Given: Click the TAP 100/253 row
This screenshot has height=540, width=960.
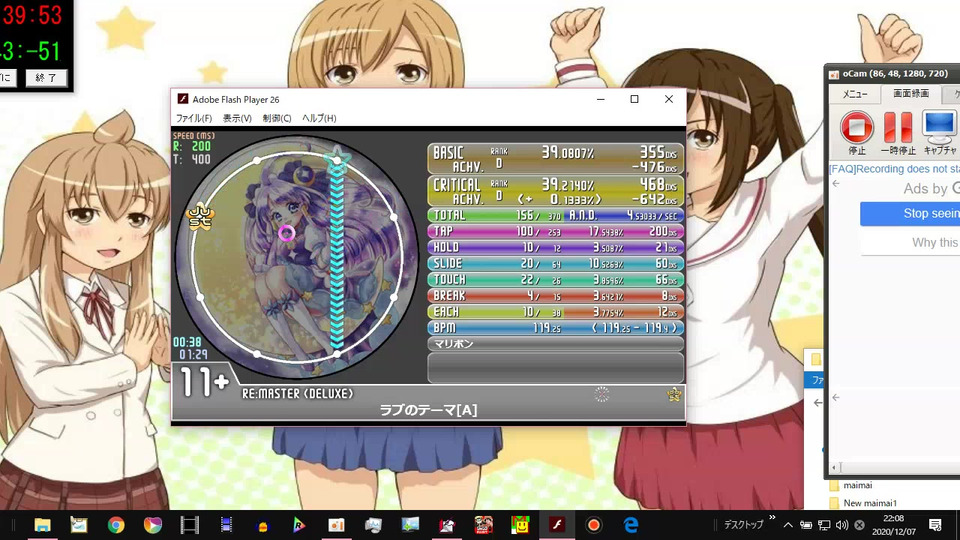Looking at the screenshot, I should (x=555, y=231).
